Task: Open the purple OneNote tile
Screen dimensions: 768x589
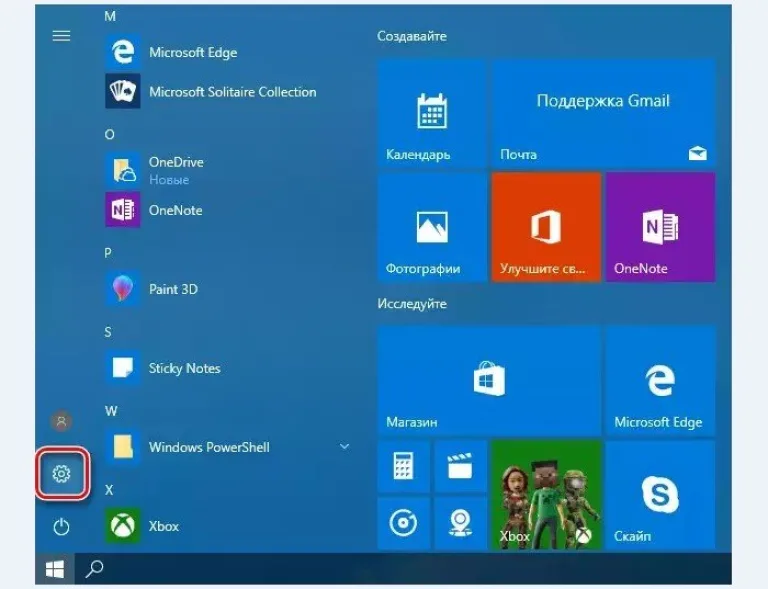Action: pyautogui.click(x=660, y=227)
